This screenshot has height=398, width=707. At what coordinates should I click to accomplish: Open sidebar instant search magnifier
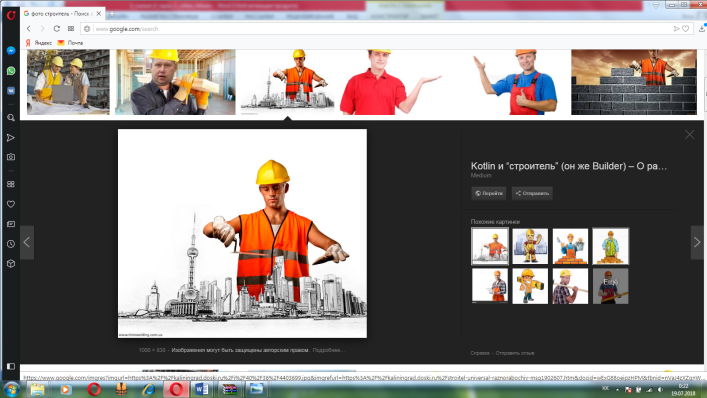click(11, 118)
